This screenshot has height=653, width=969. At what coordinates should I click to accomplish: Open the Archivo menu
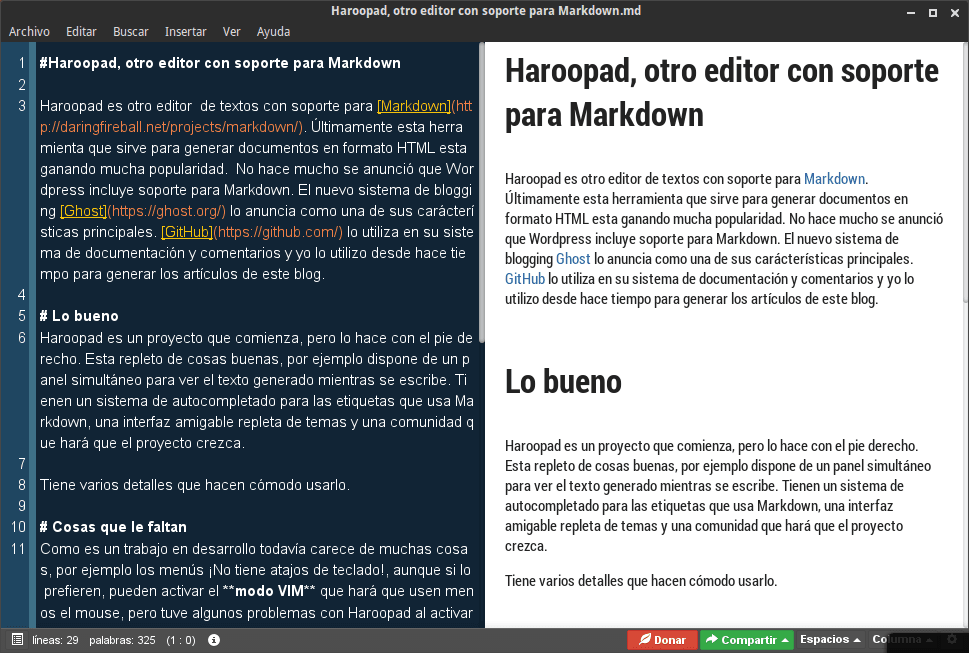coord(29,32)
